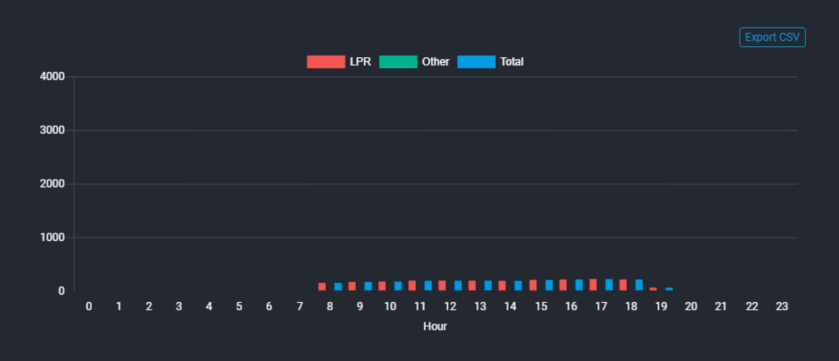Select the red LPR bar at hour 12
Screen dimensions: 839x361
442,286
